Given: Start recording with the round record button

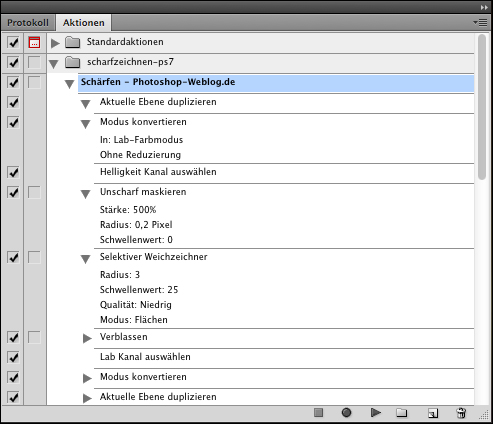Looking at the screenshot, I should [x=346, y=413].
